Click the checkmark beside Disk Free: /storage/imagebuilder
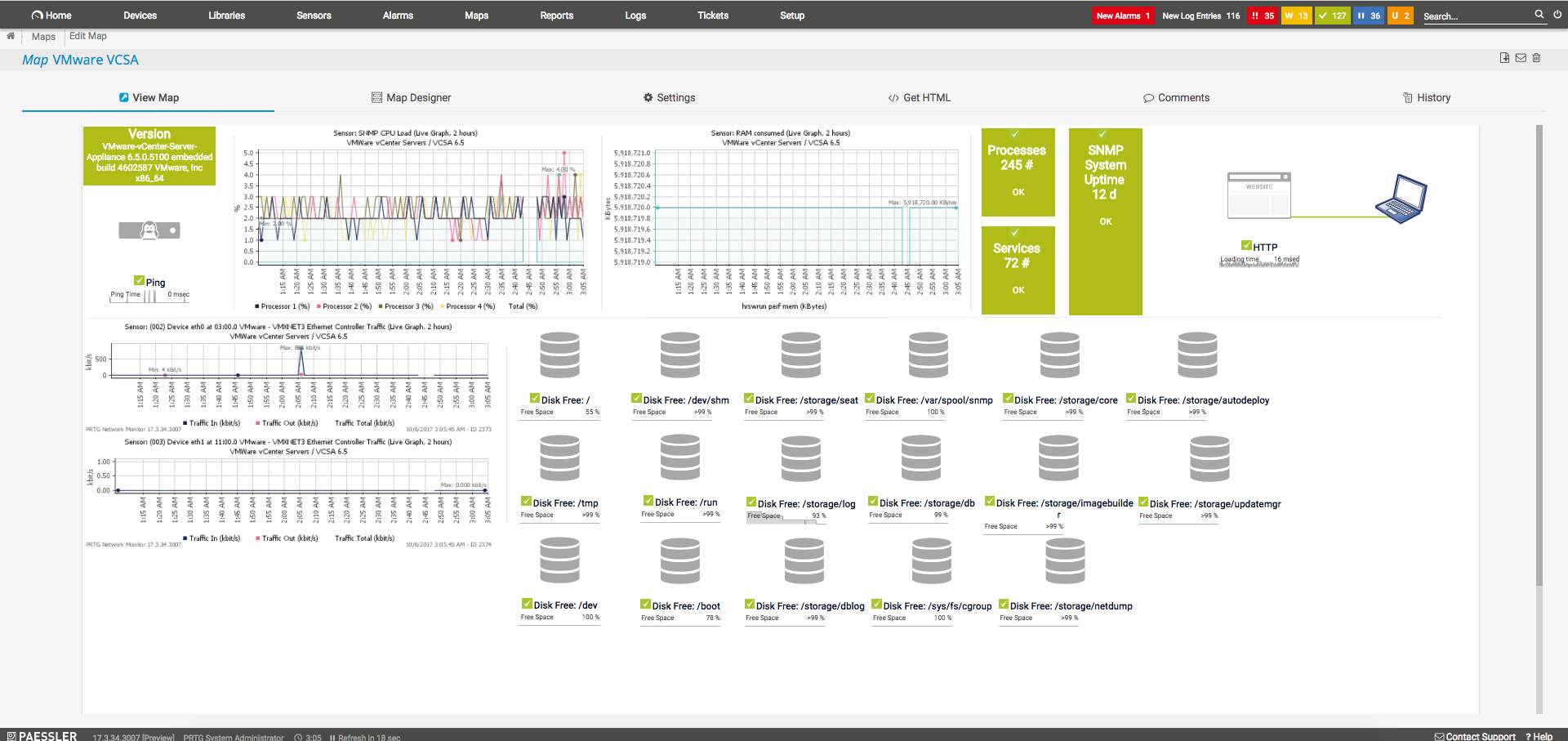 click(x=990, y=501)
